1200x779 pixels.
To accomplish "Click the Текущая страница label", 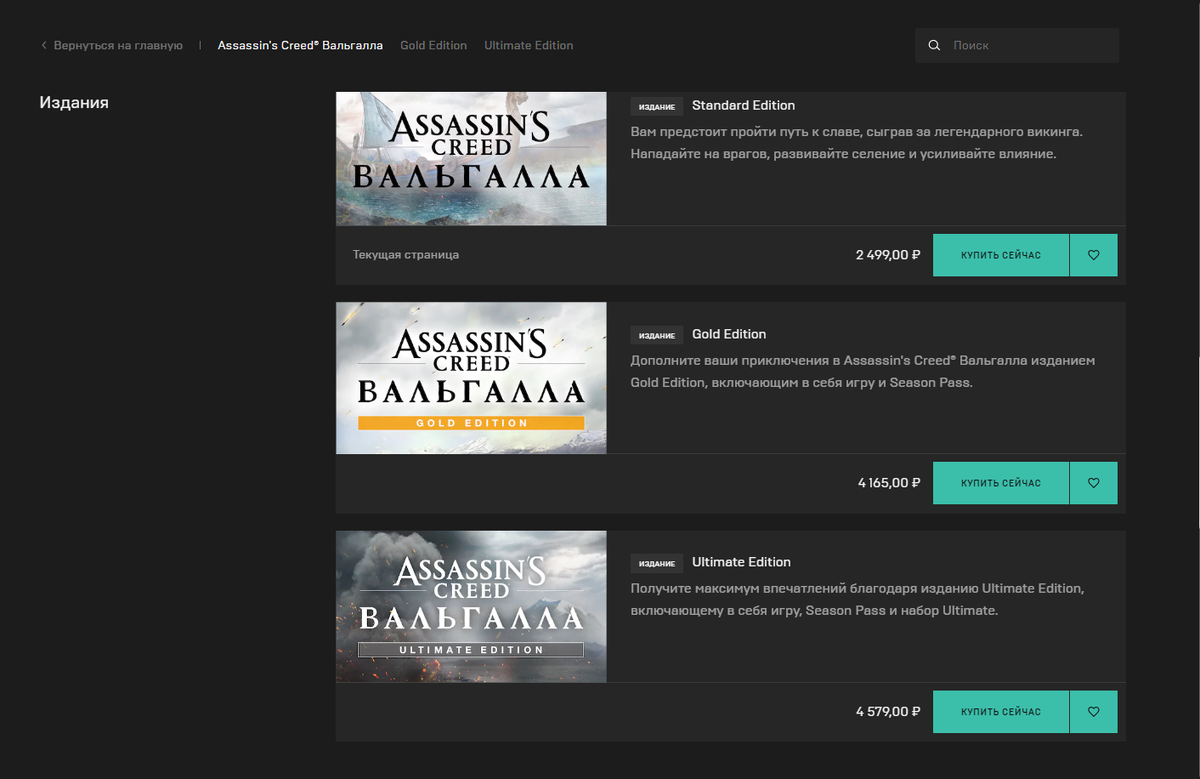I will click(406, 255).
